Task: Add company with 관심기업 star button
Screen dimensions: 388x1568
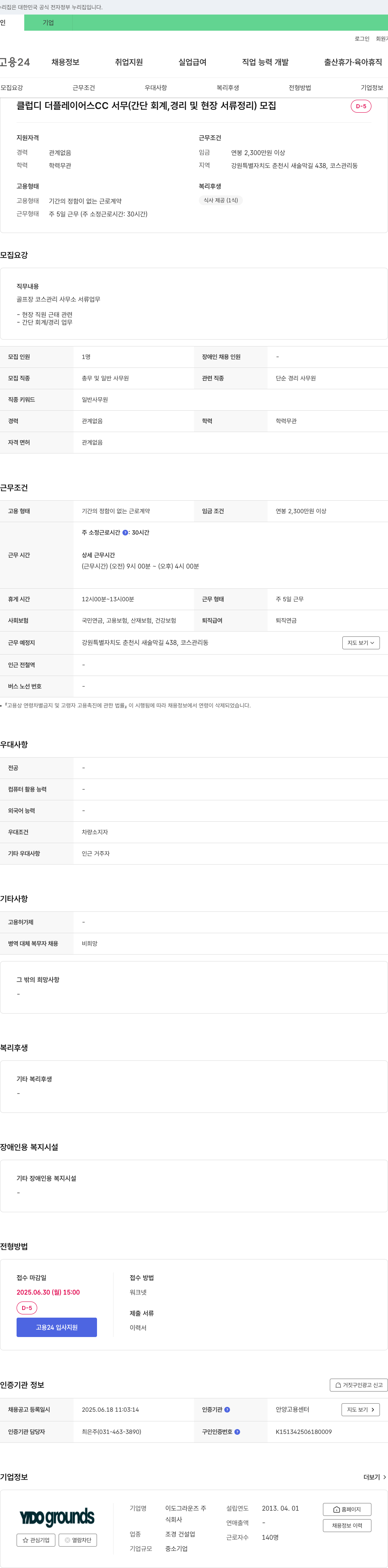Action: pyautogui.click(x=36, y=1540)
